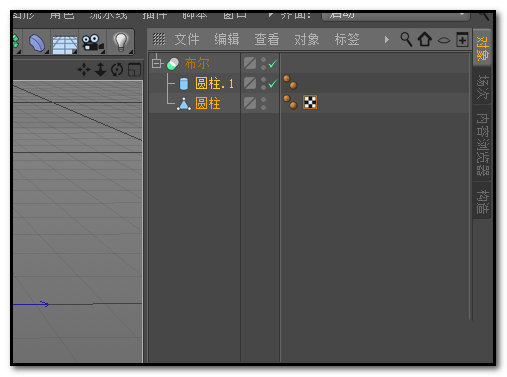Image resolution: width=507 pixels, height=377 pixels.
Task: Expand the object manager menu overflow arrow
Action: click(x=386, y=40)
